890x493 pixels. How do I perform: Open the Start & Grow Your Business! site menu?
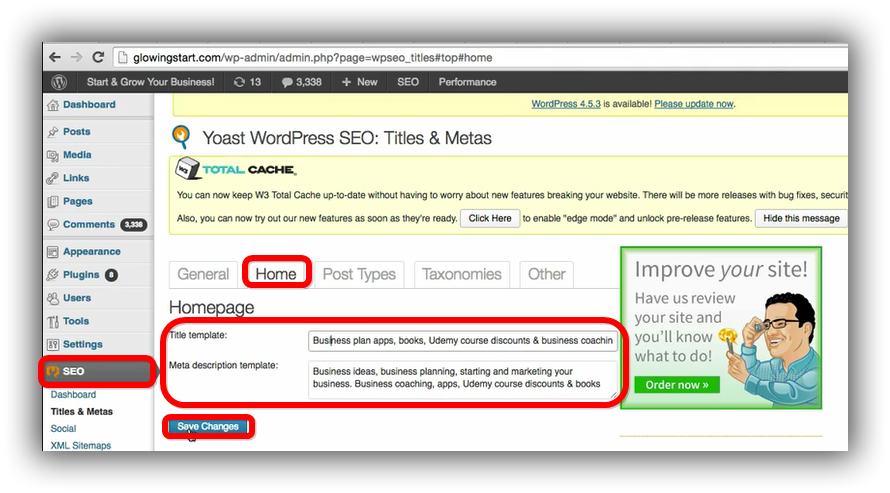150,82
